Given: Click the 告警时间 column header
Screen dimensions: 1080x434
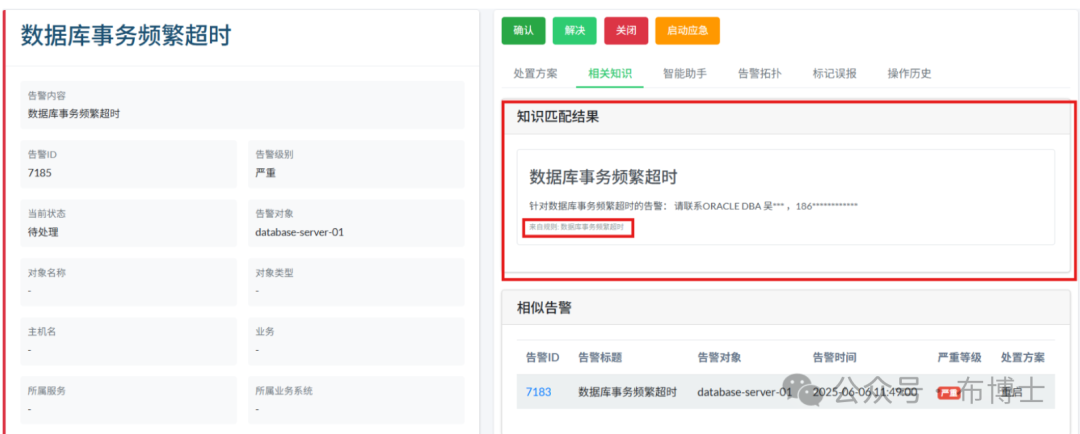Looking at the screenshot, I should click(834, 358).
